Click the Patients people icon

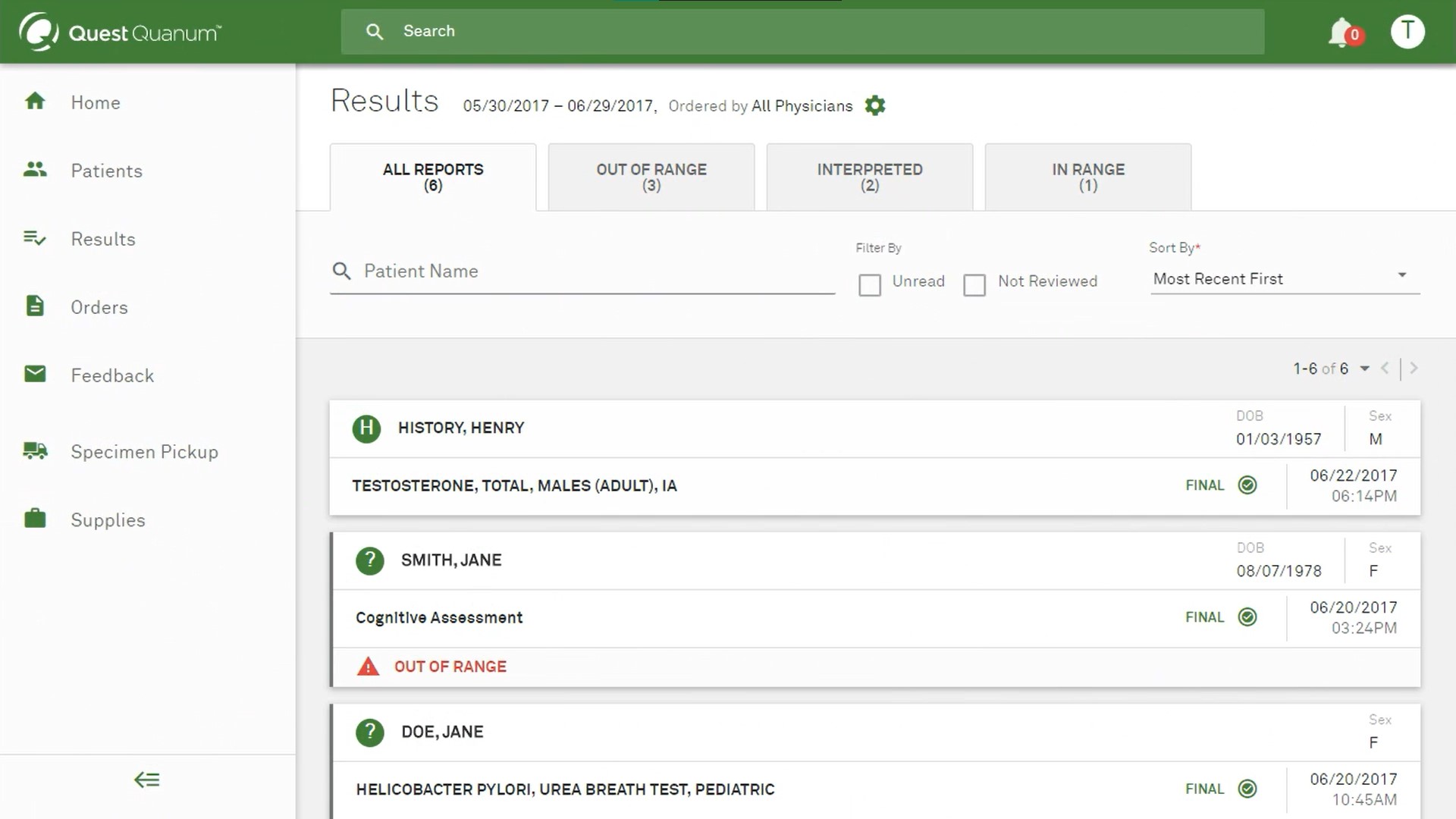35,169
